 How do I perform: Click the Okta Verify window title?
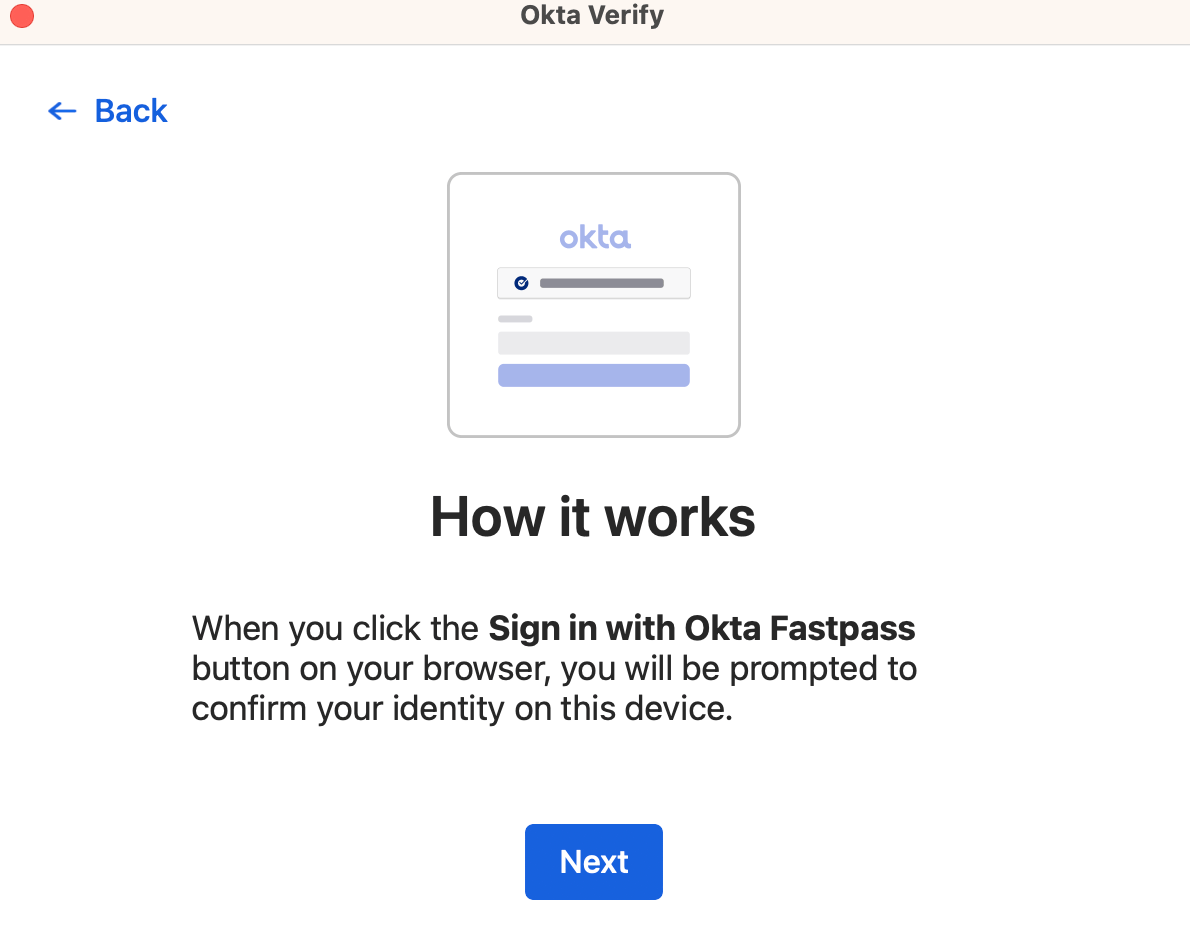click(592, 16)
